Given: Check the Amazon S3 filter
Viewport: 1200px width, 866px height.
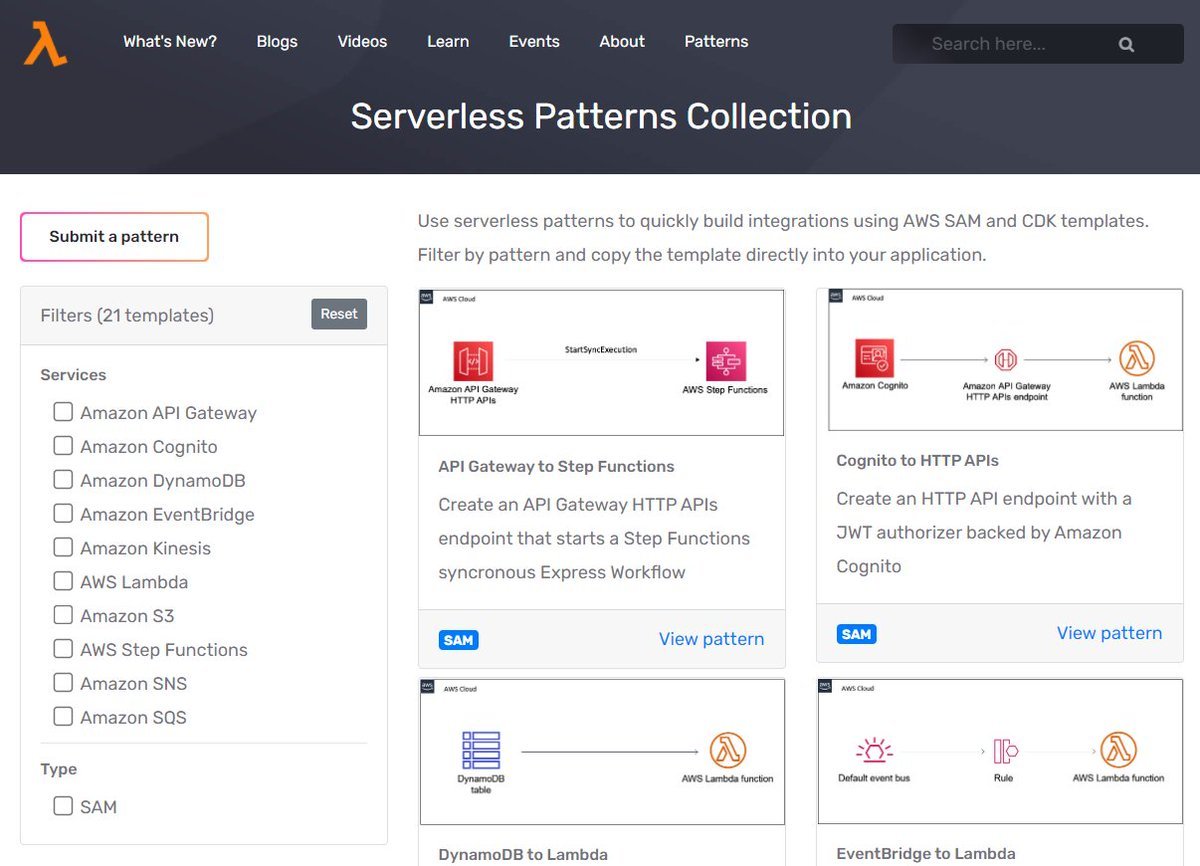Looking at the screenshot, I should coord(63,615).
